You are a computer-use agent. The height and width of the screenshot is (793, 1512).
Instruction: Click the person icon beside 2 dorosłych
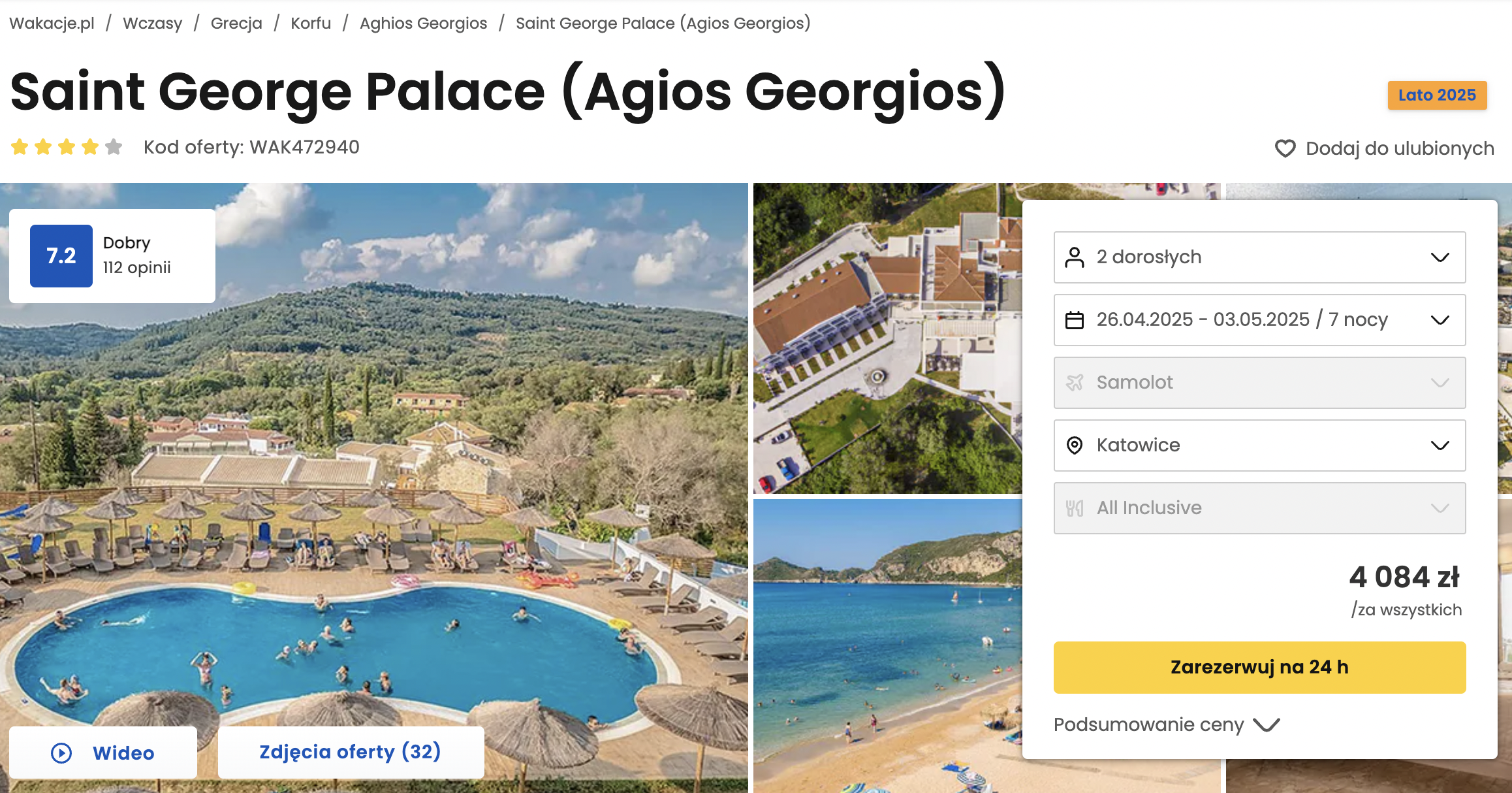click(1075, 257)
